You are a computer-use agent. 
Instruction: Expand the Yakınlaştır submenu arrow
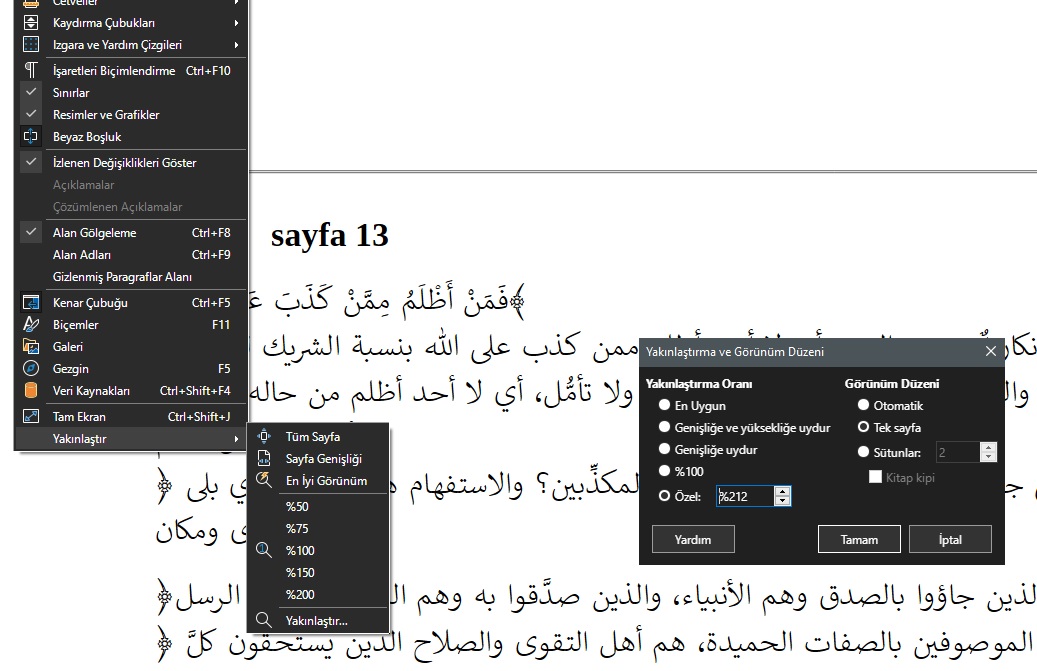(x=236, y=438)
